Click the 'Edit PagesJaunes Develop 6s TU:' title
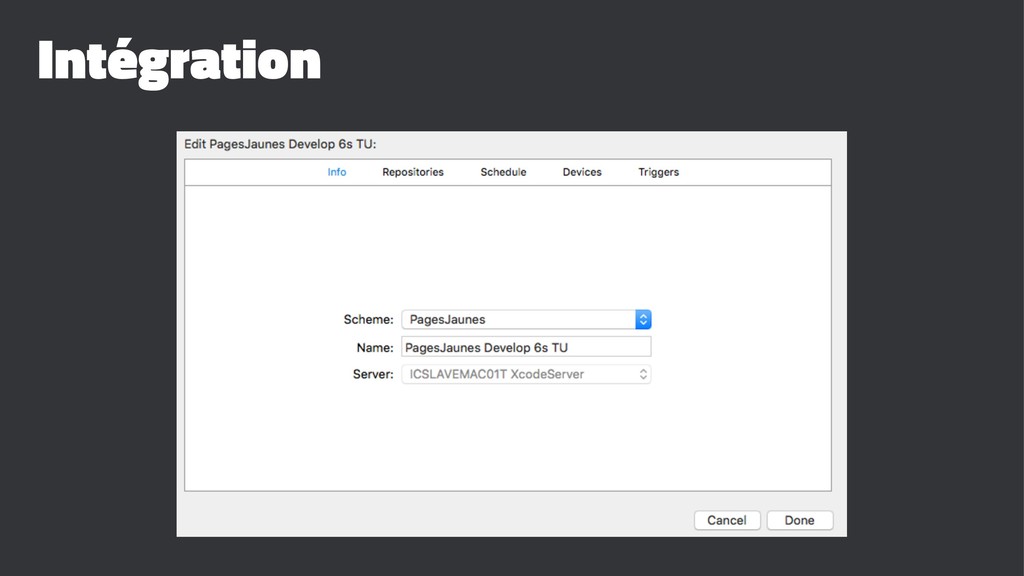1024x576 pixels. click(x=280, y=144)
